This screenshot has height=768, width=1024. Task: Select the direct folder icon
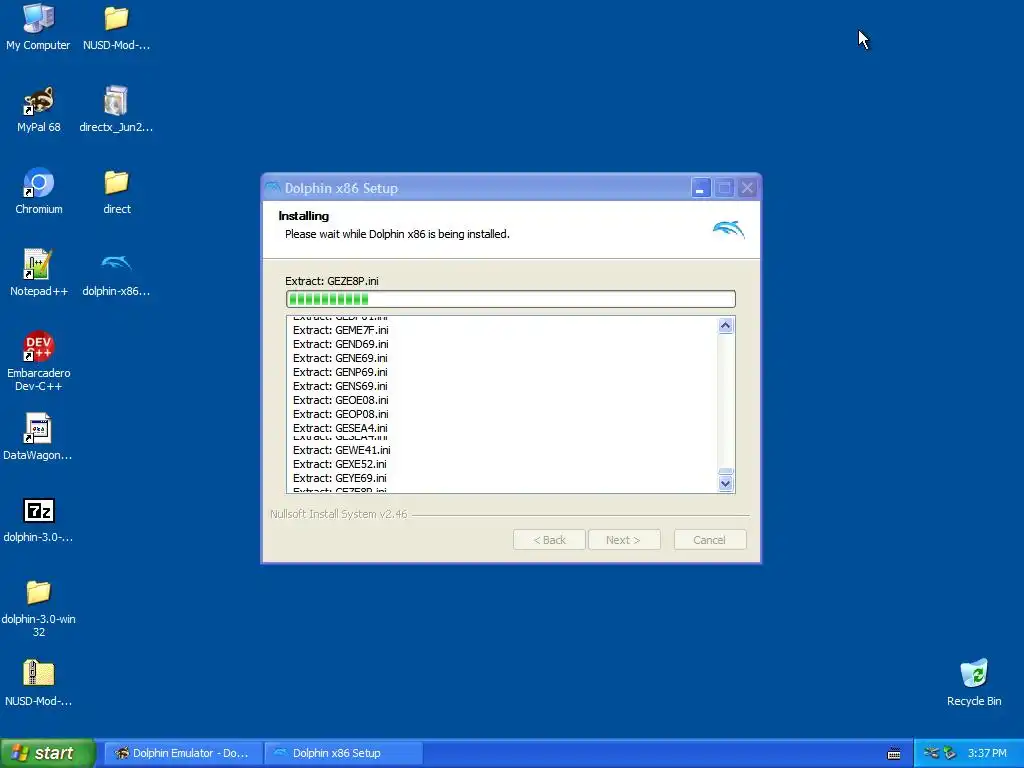click(116, 183)
